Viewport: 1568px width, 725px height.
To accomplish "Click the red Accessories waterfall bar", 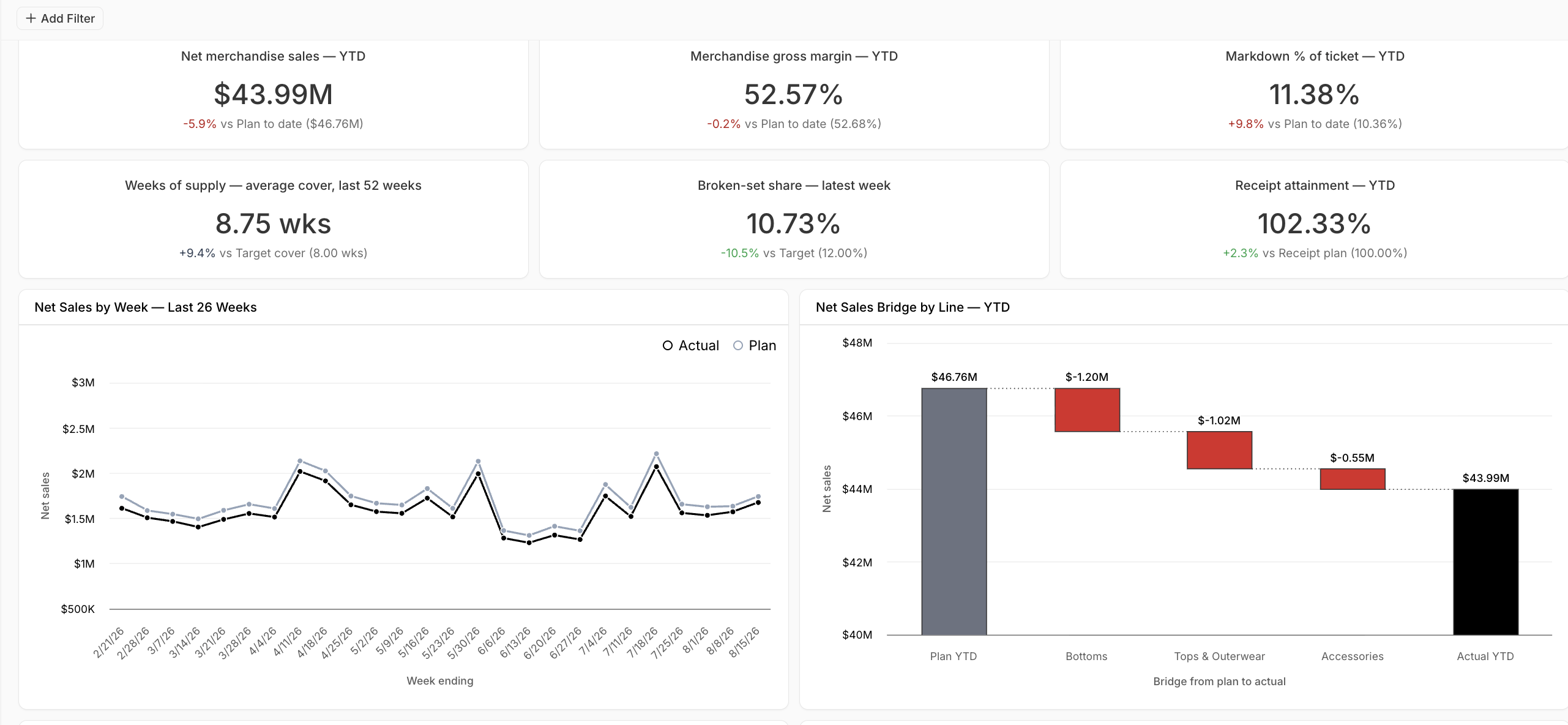I will coord(1353,479).
